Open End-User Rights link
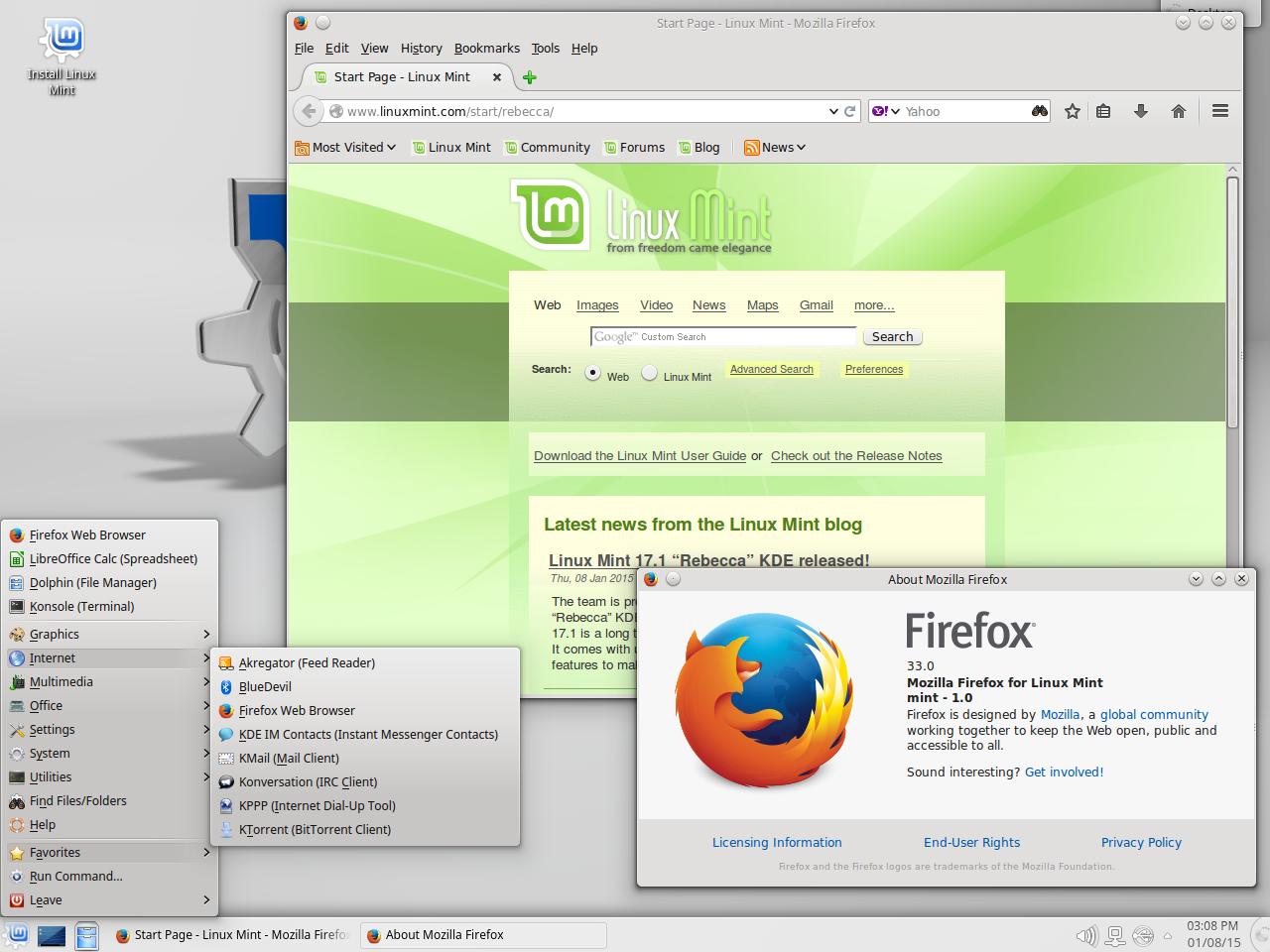 [971, 842]
